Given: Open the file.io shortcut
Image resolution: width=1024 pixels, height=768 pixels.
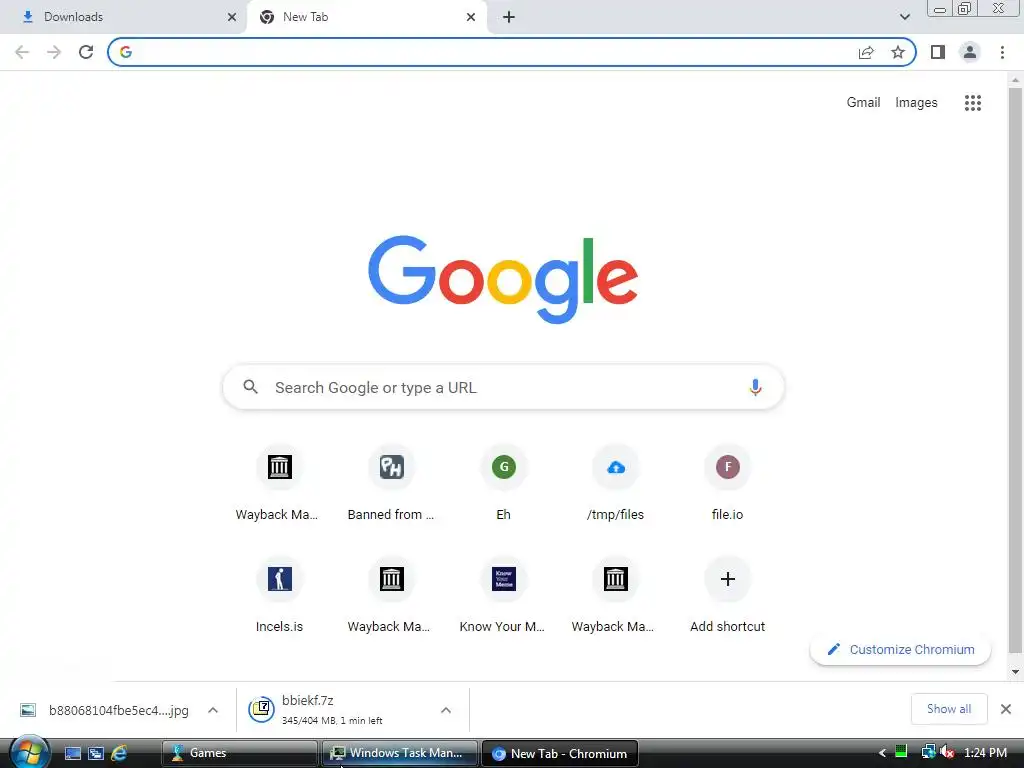Looking at the screenshot, I should coord(728,485).
